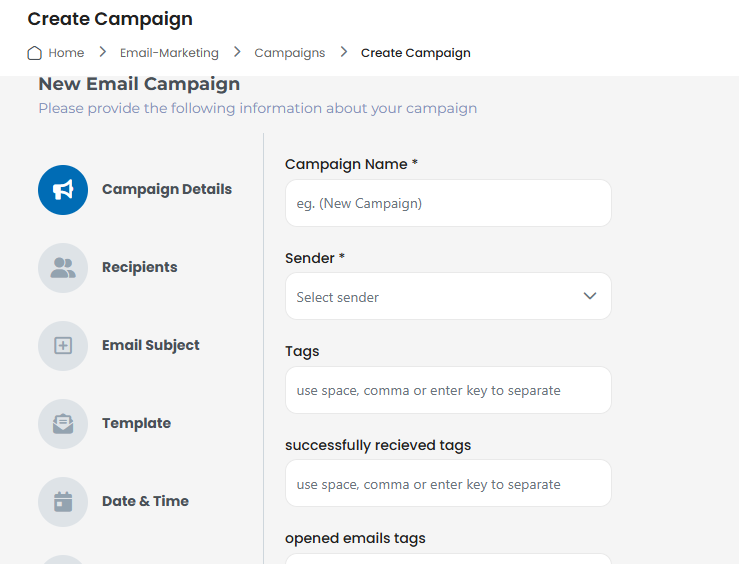The image size is (739, 564).
Task: Select the Date & Time calendar icon
Action: (63, 502)
